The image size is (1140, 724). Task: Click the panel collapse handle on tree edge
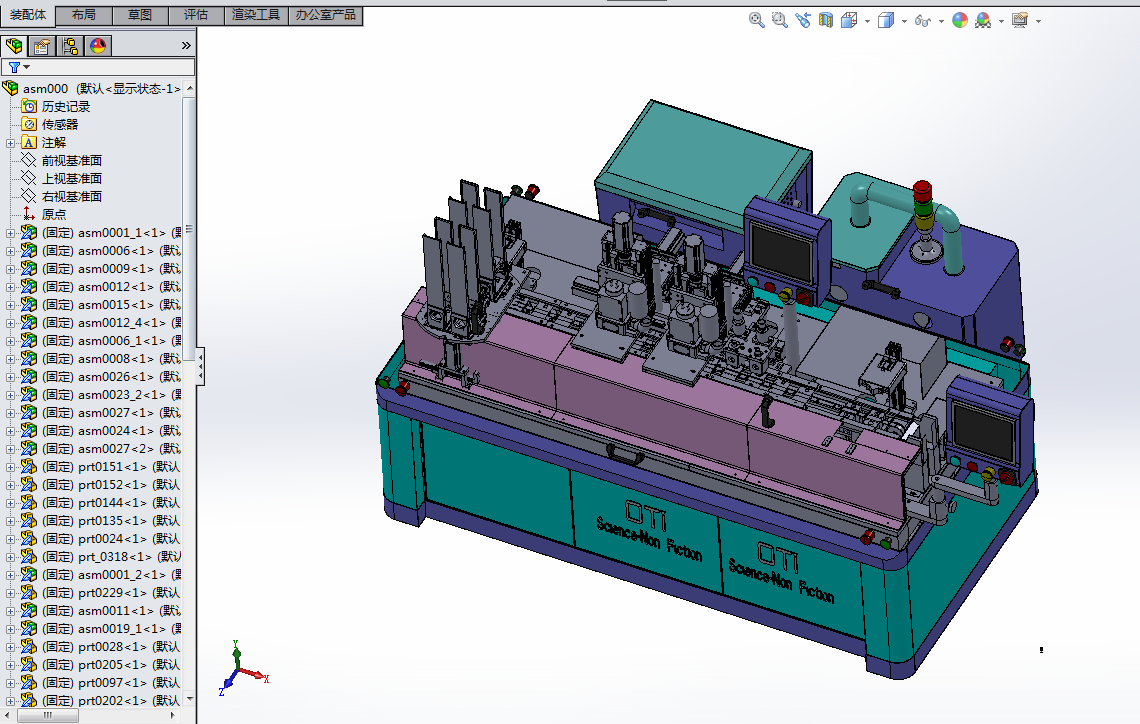(200, 366)
